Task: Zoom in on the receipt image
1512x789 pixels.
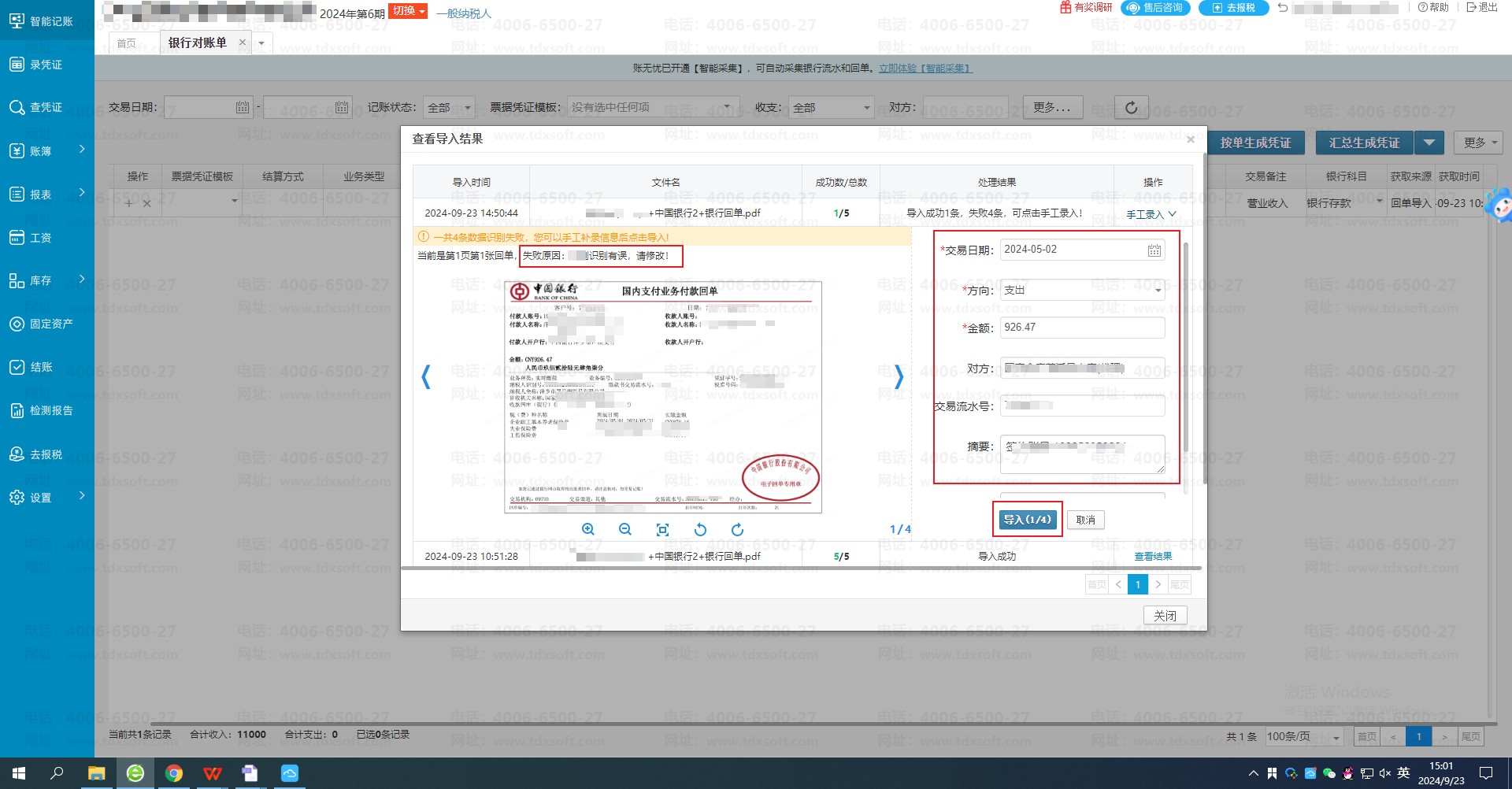Action: 587,530
